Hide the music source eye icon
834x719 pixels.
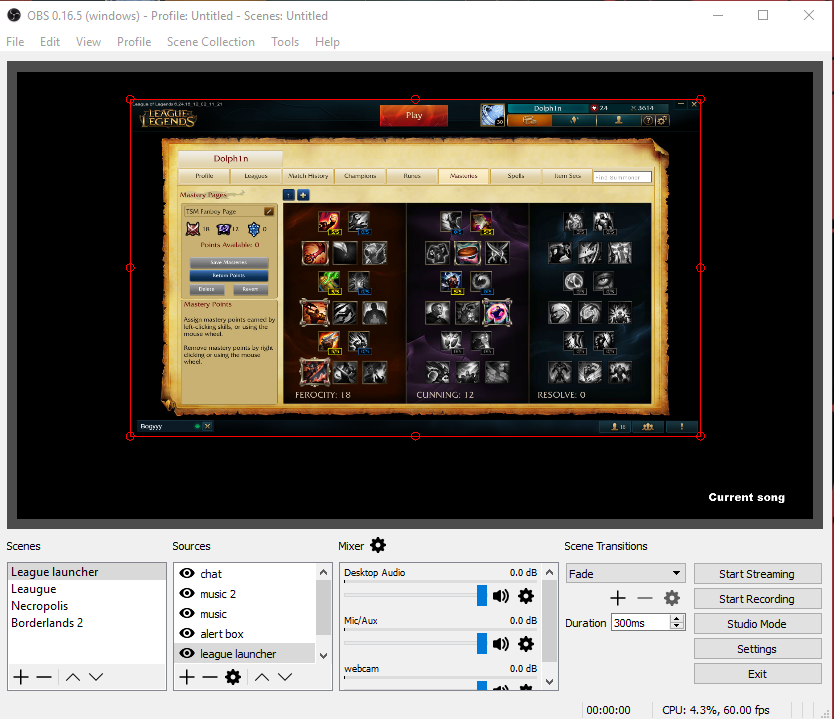tap(187, 613)
